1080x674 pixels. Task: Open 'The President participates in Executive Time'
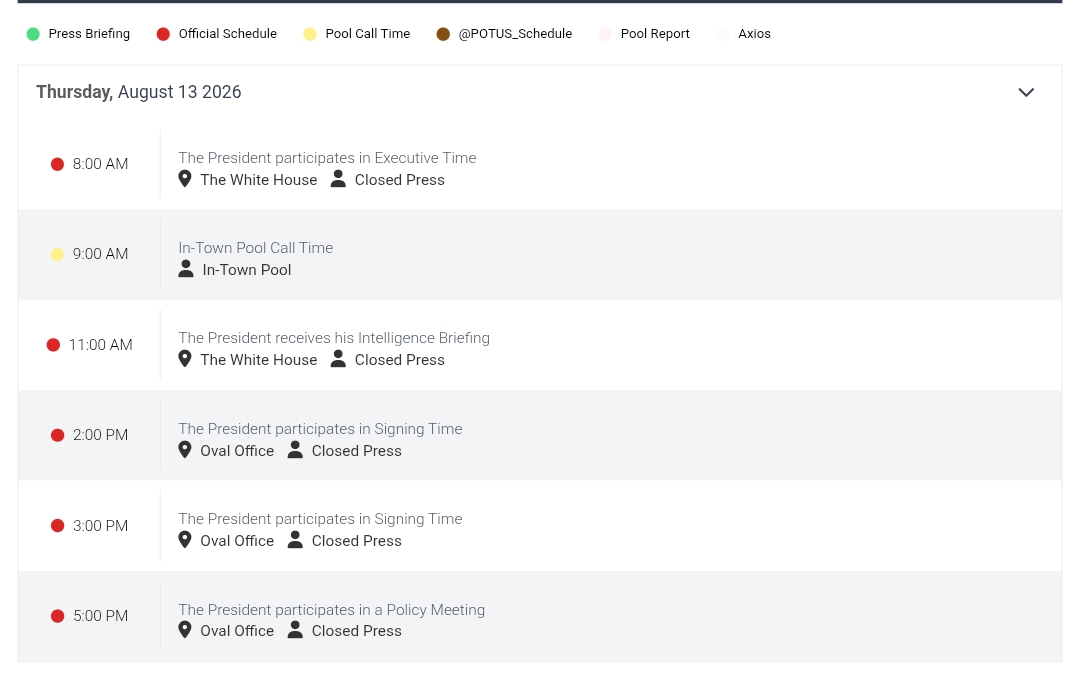tap(327, 158)
